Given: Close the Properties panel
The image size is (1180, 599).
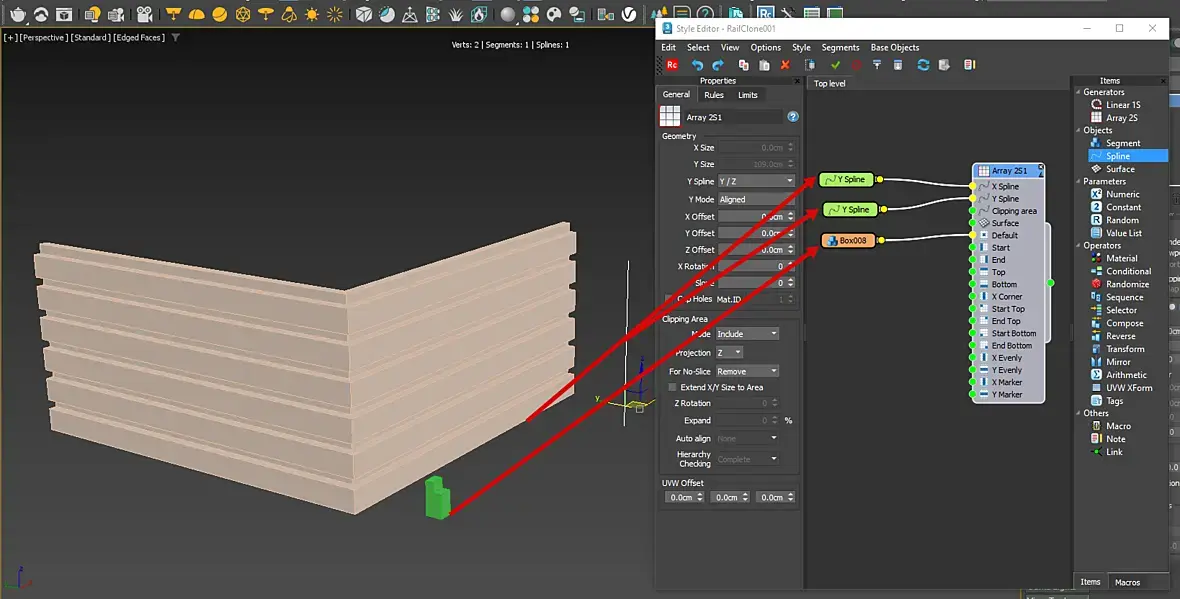Looking at the screenshot, I should point(797,81).
